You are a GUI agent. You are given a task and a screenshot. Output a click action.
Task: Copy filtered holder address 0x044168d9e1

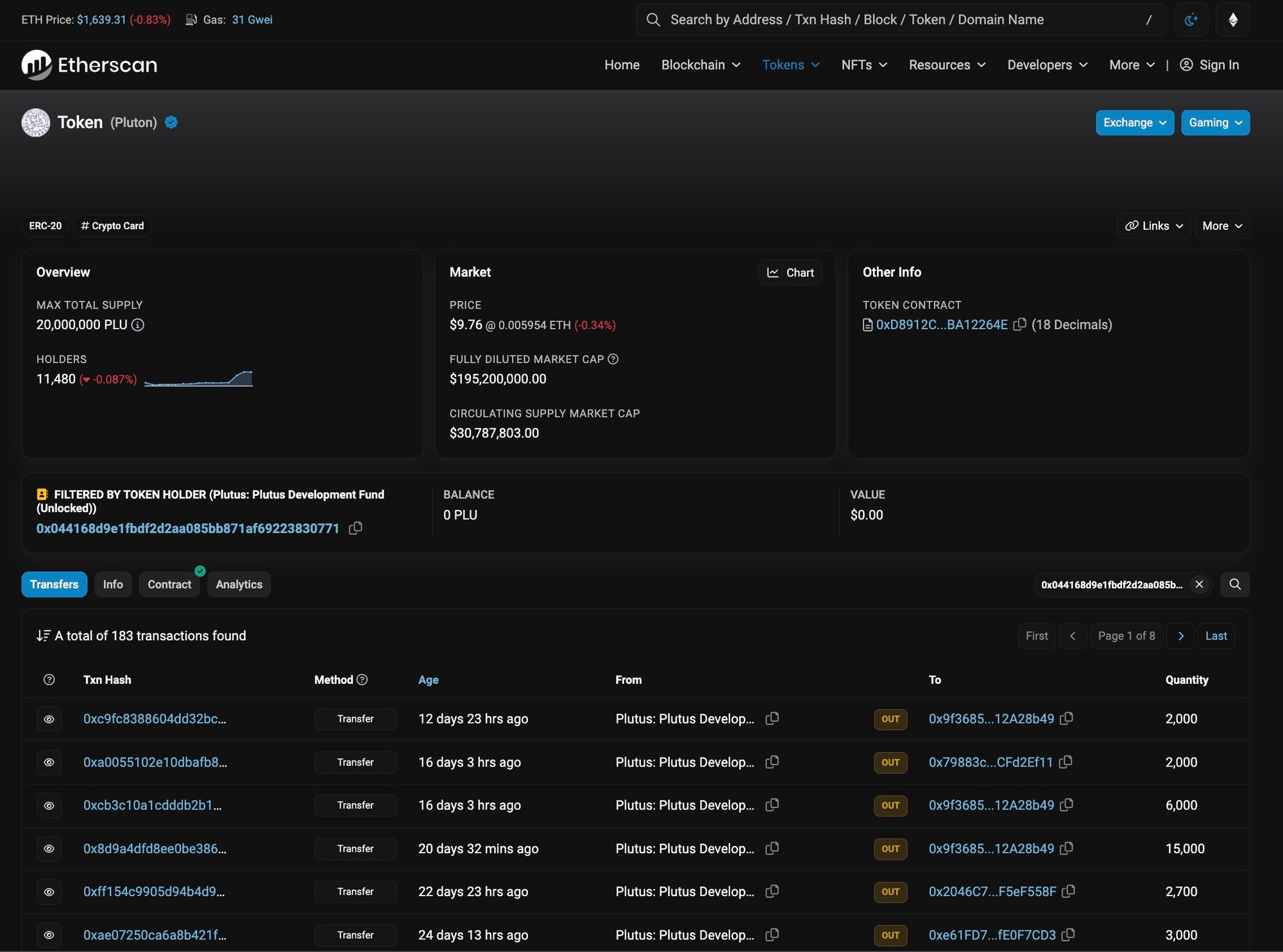[355, 528]
